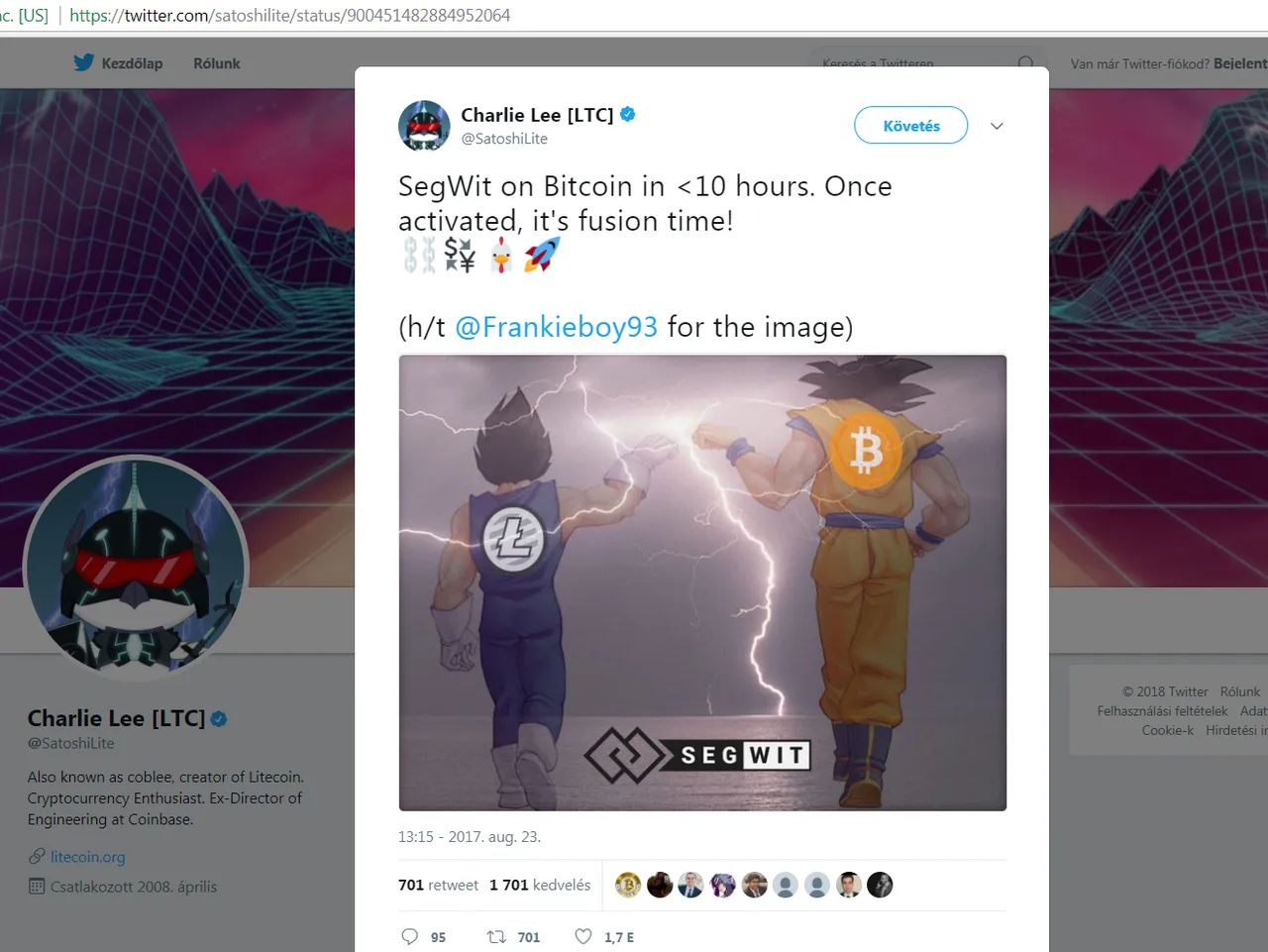Click the Követés follow button
Image resolution: width=1268 pixels, height=952 pixels.
(911, 126)
